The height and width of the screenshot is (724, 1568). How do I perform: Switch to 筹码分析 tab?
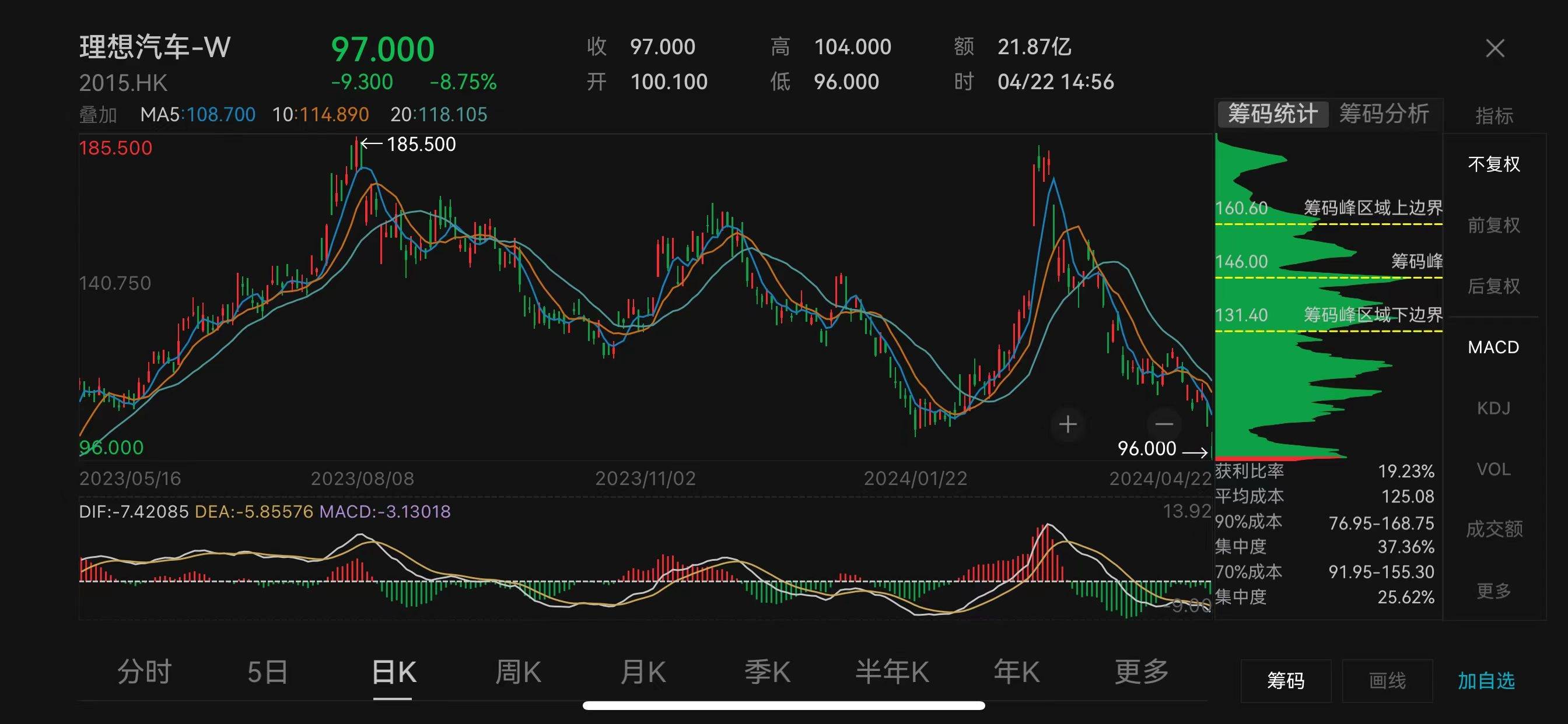[1384, 114]
